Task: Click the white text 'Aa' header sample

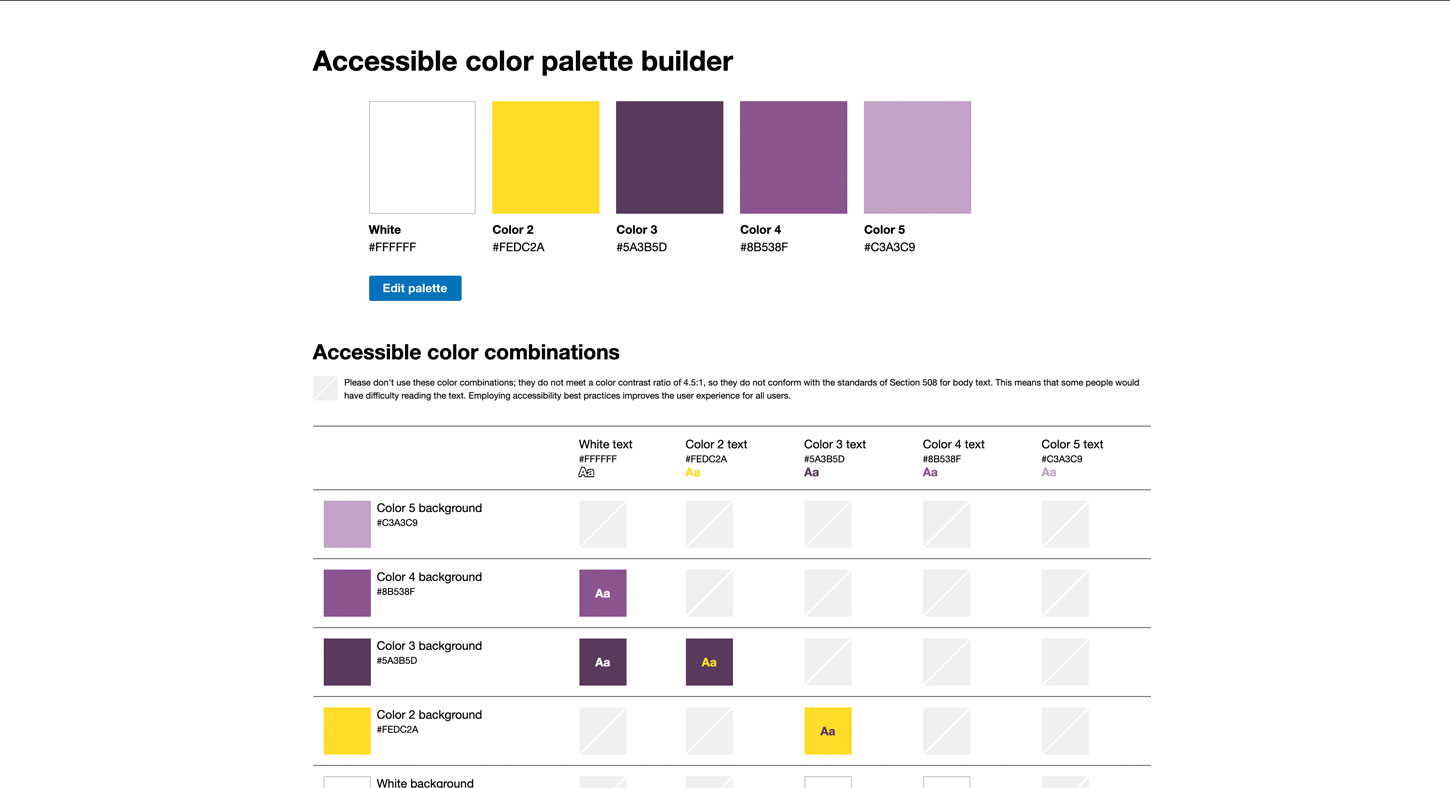Action: (587, 472)
